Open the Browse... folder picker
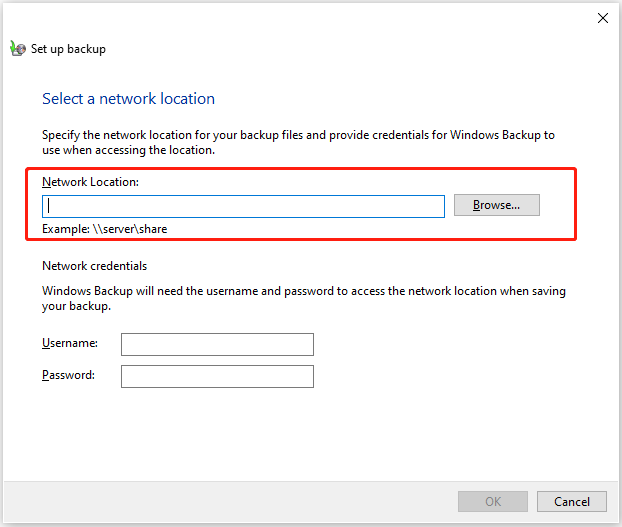This screenshot has height=527, width=622. (496, 205)
